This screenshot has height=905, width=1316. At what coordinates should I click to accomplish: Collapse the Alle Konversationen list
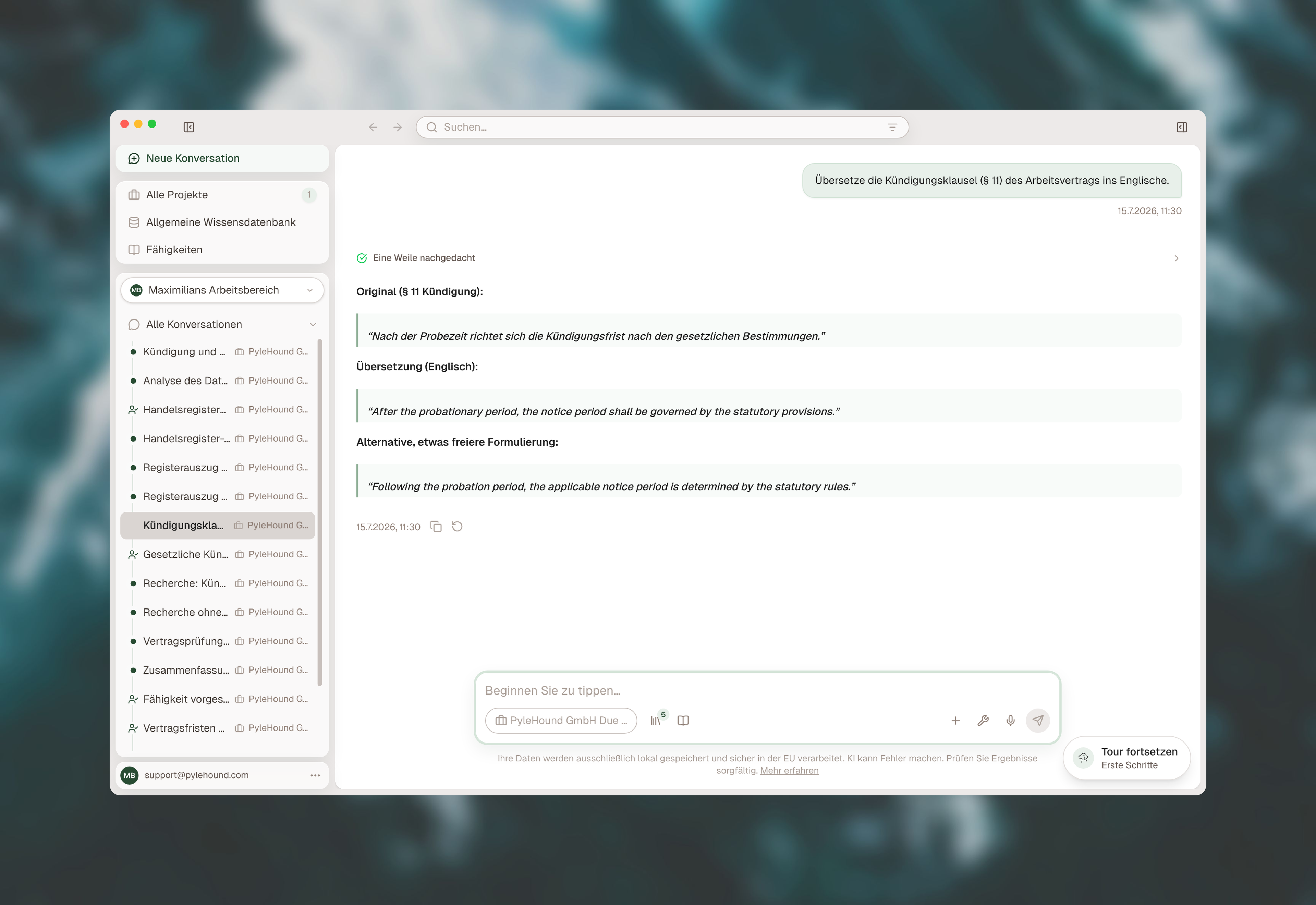[313, 324]
